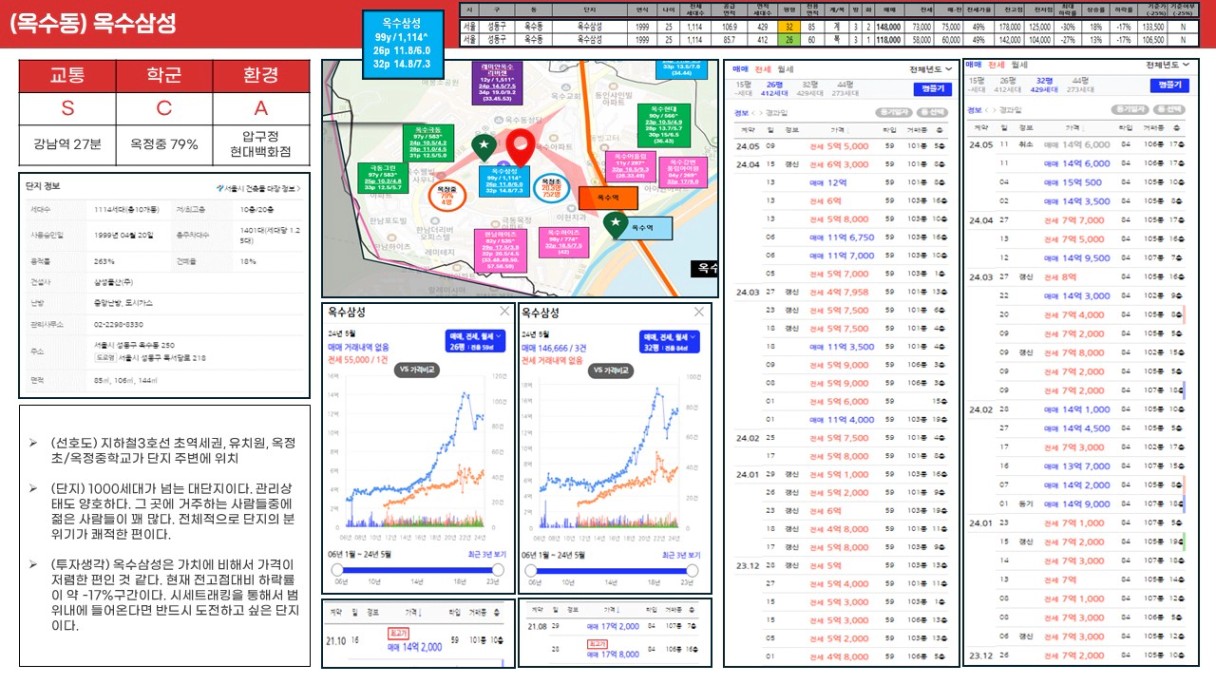Image resolution: width=1216 pixels, height=684 pixels.
Task: Toggle 등기일자 pill in the 26평 transaction list
Action: coord(892,113)
